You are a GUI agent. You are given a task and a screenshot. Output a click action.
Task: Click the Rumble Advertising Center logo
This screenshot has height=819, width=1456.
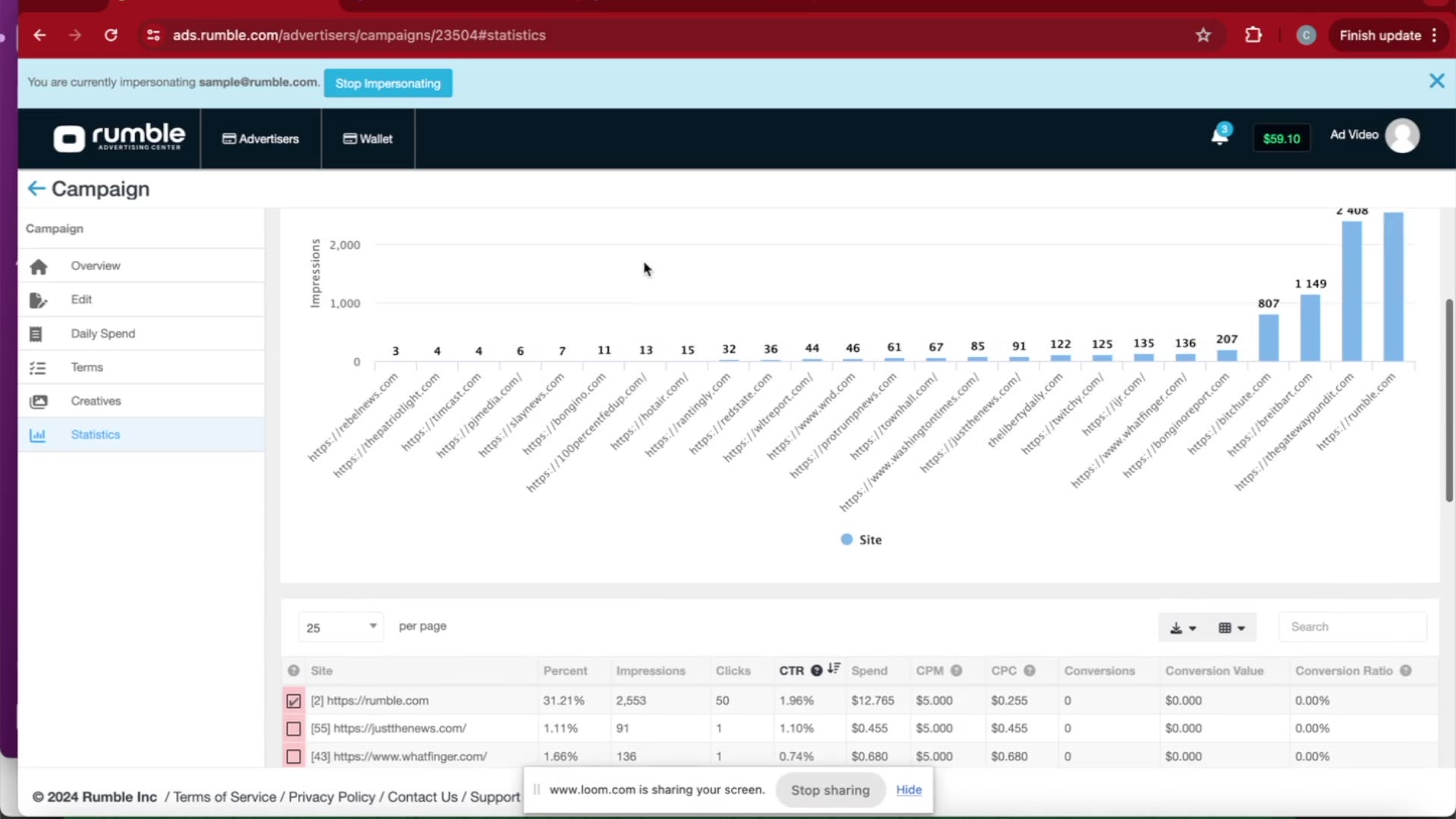tap(118, 138)
